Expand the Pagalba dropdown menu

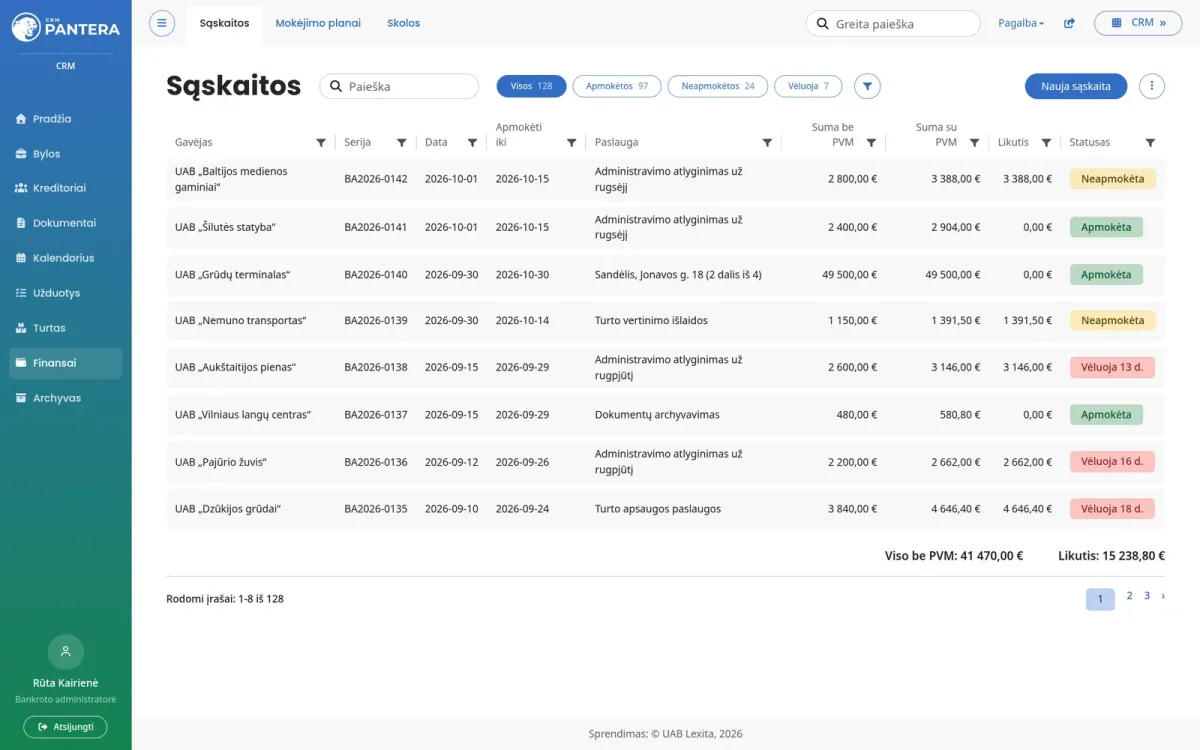click(1021, 23)
